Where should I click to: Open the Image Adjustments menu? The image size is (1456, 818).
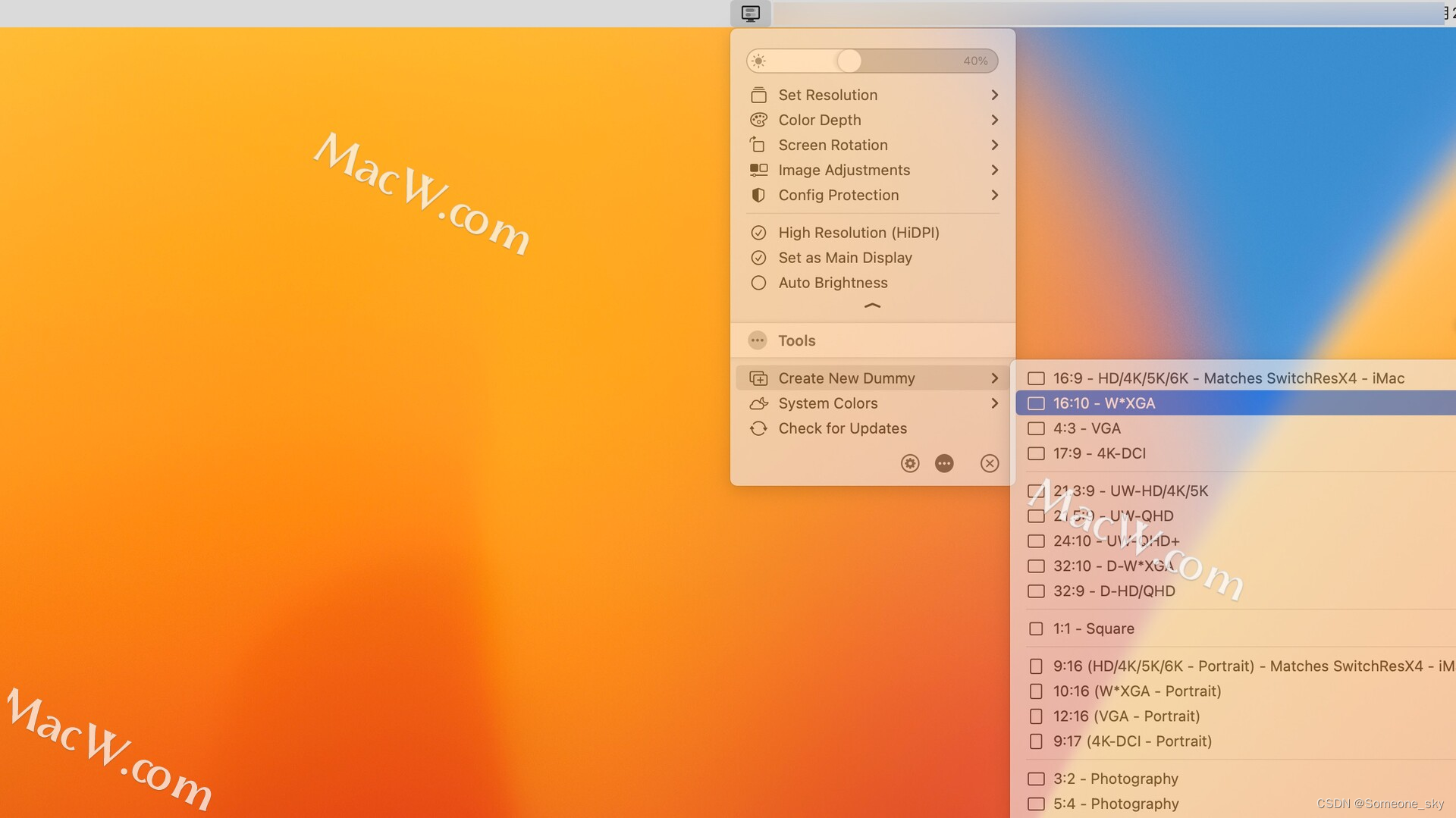pos(873,170)
